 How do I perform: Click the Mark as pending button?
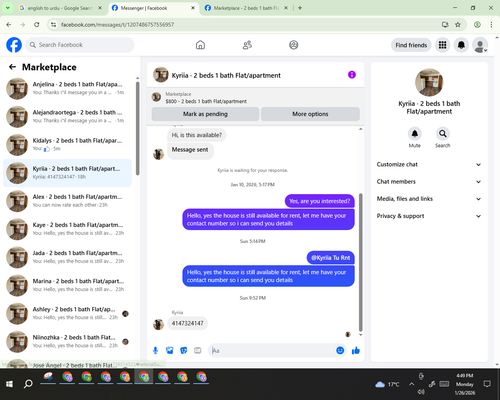coord(205,114)
